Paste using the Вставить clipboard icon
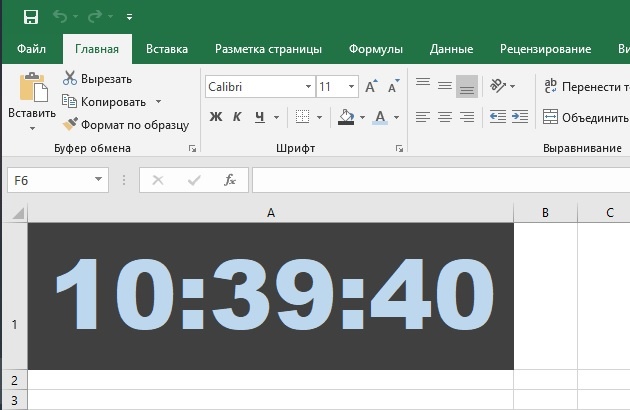Image resolution: width=630 pixels, height=410 pixels. click(x=33, y=87)
